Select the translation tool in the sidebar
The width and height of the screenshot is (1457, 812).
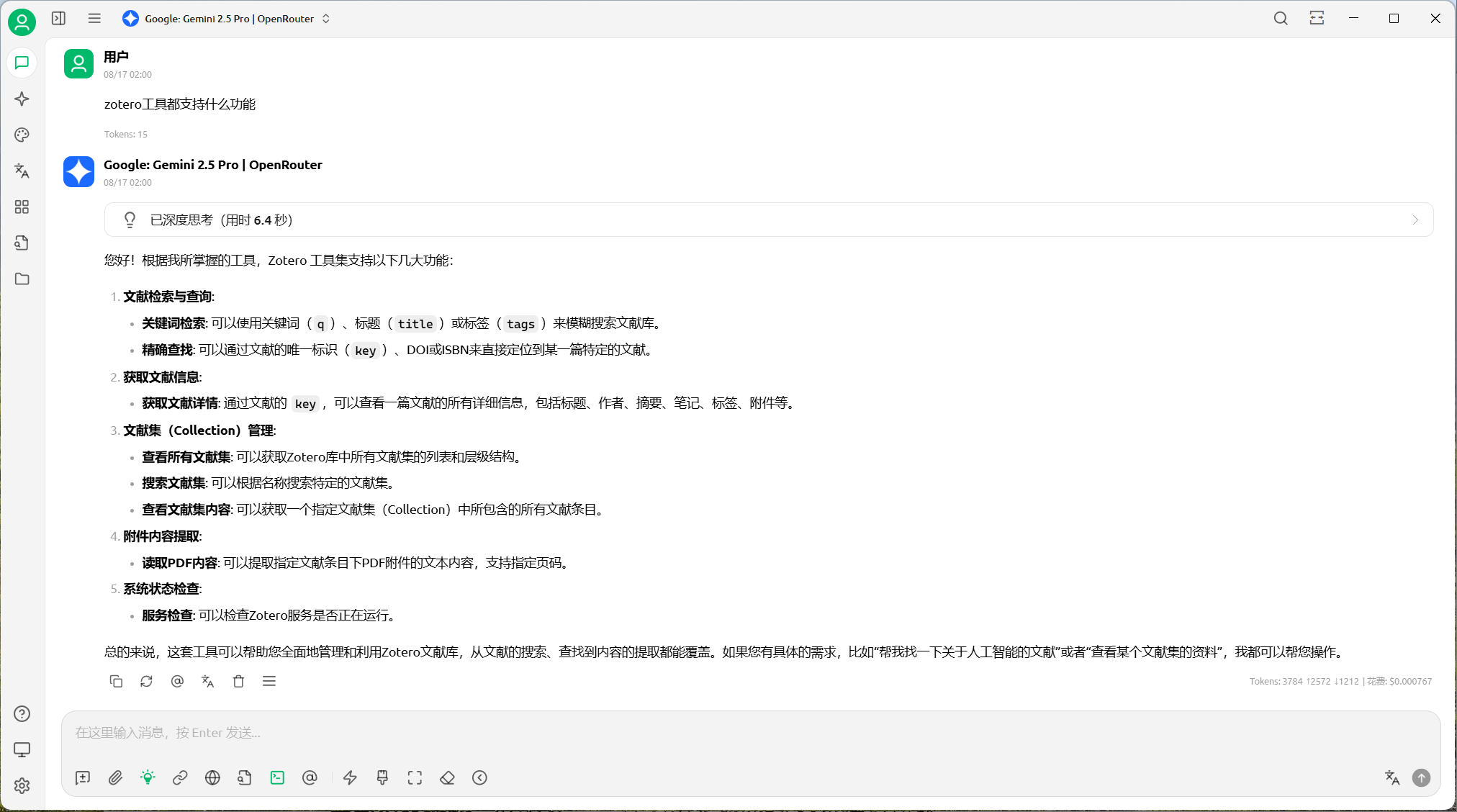coord(22,171)
